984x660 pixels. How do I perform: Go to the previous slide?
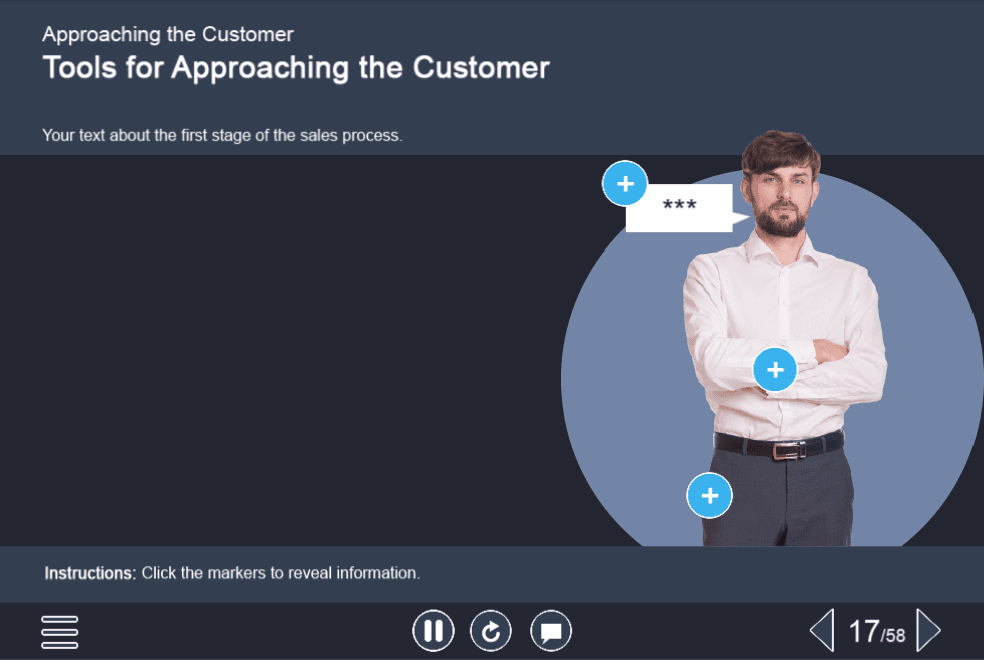[x=821, y=631]
